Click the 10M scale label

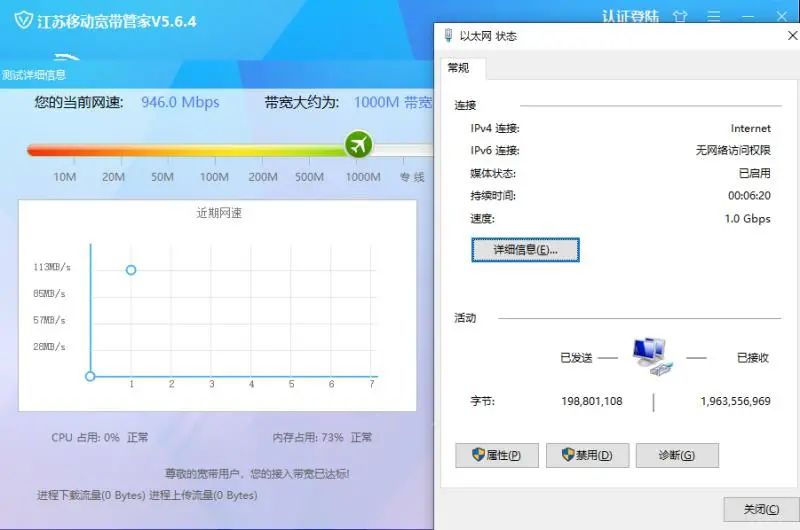pyautogui.click(x=65, y=177)
